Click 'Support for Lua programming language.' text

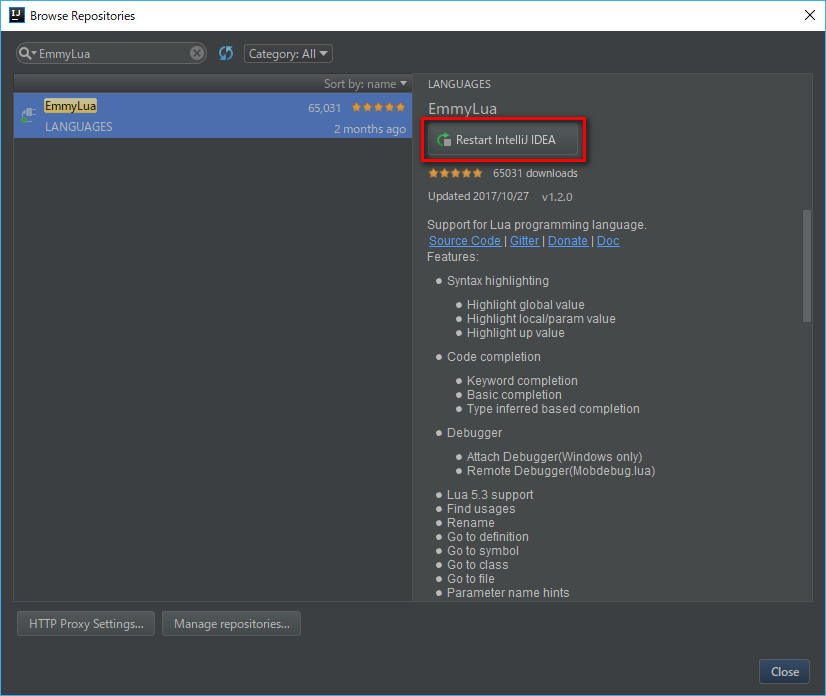(537, 225)
